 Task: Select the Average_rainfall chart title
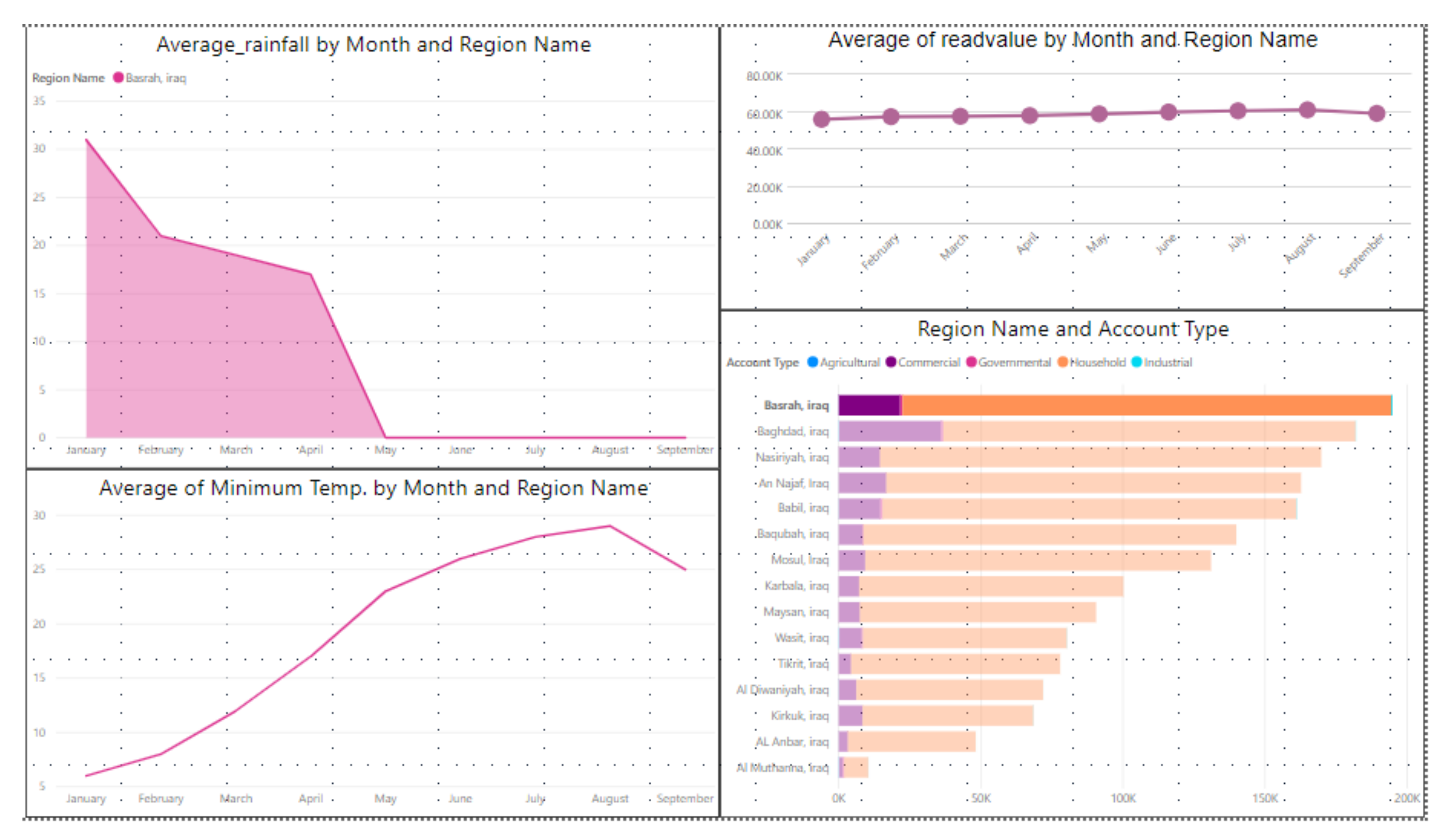(373, 45)
